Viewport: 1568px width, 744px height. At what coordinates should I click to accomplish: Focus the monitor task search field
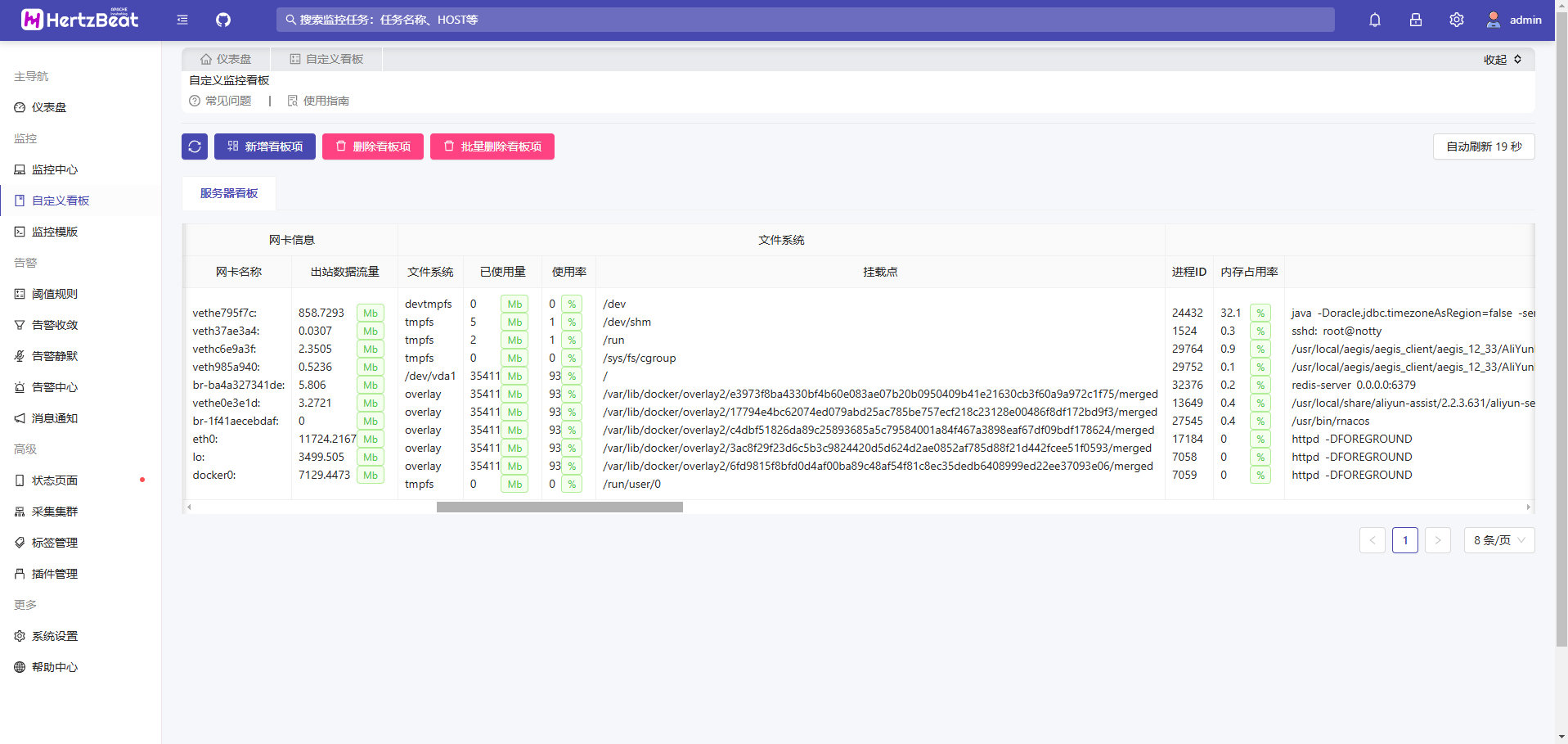805,20
